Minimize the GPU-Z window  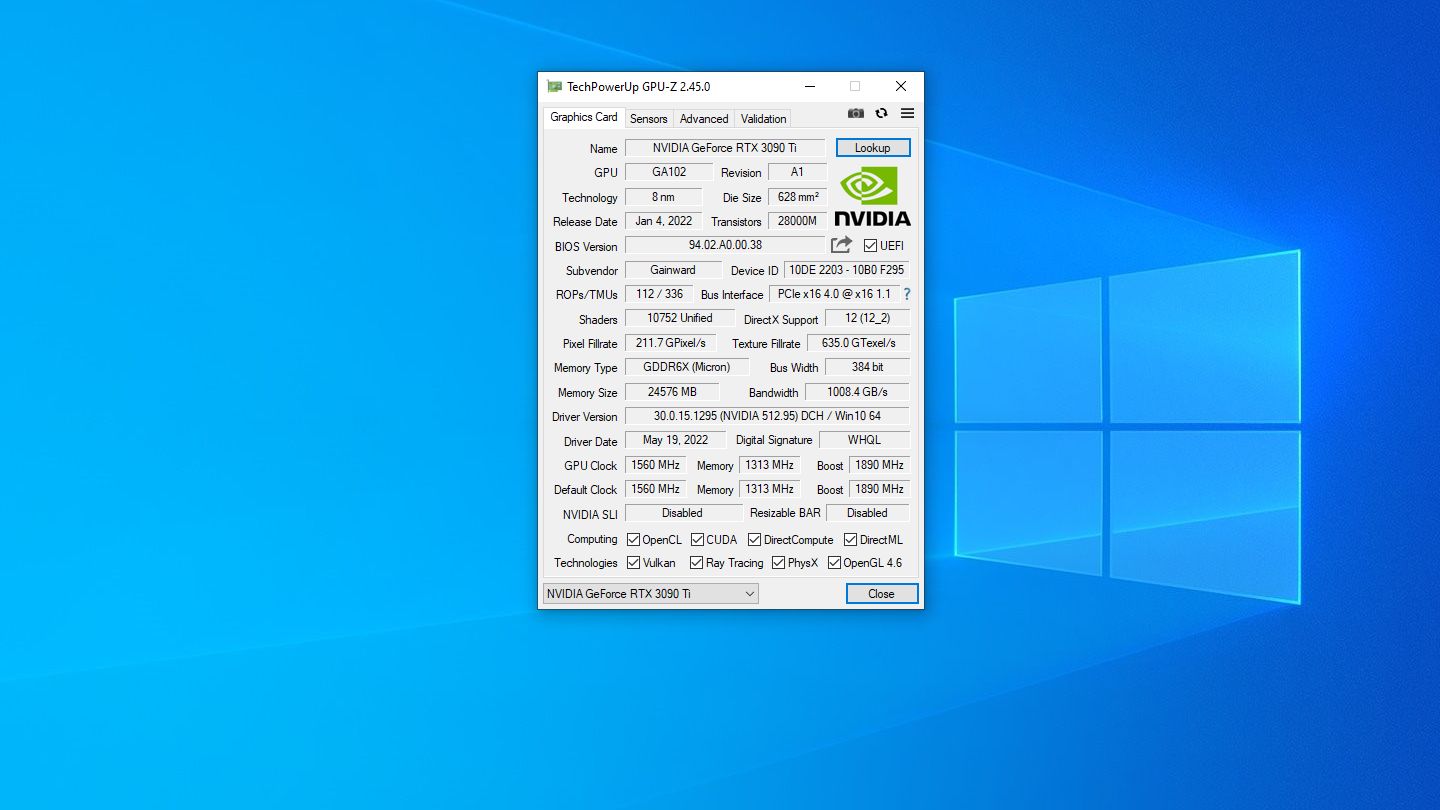coord(809,87)
